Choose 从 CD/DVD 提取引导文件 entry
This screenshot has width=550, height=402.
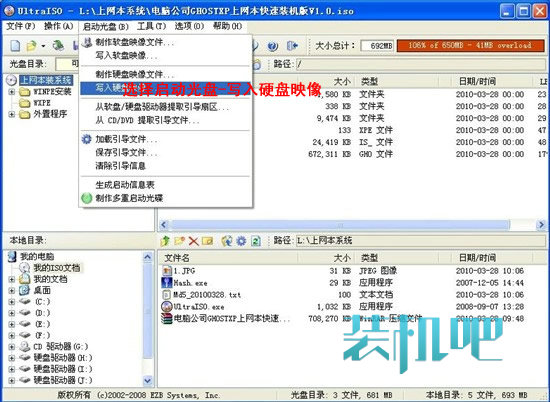[x=165, y=120]
